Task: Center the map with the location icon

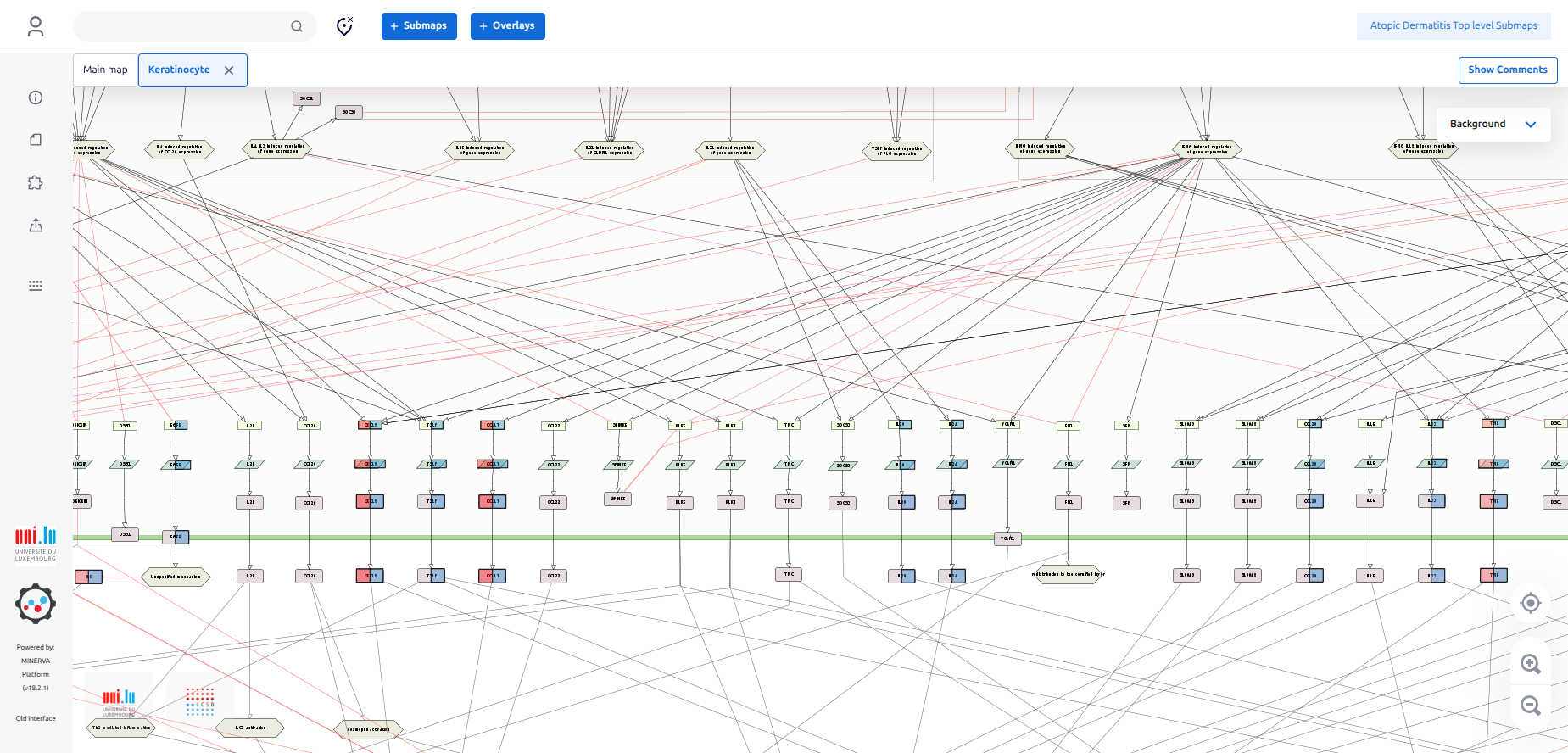Action: pyautogui.click(x=1530, y=603)
